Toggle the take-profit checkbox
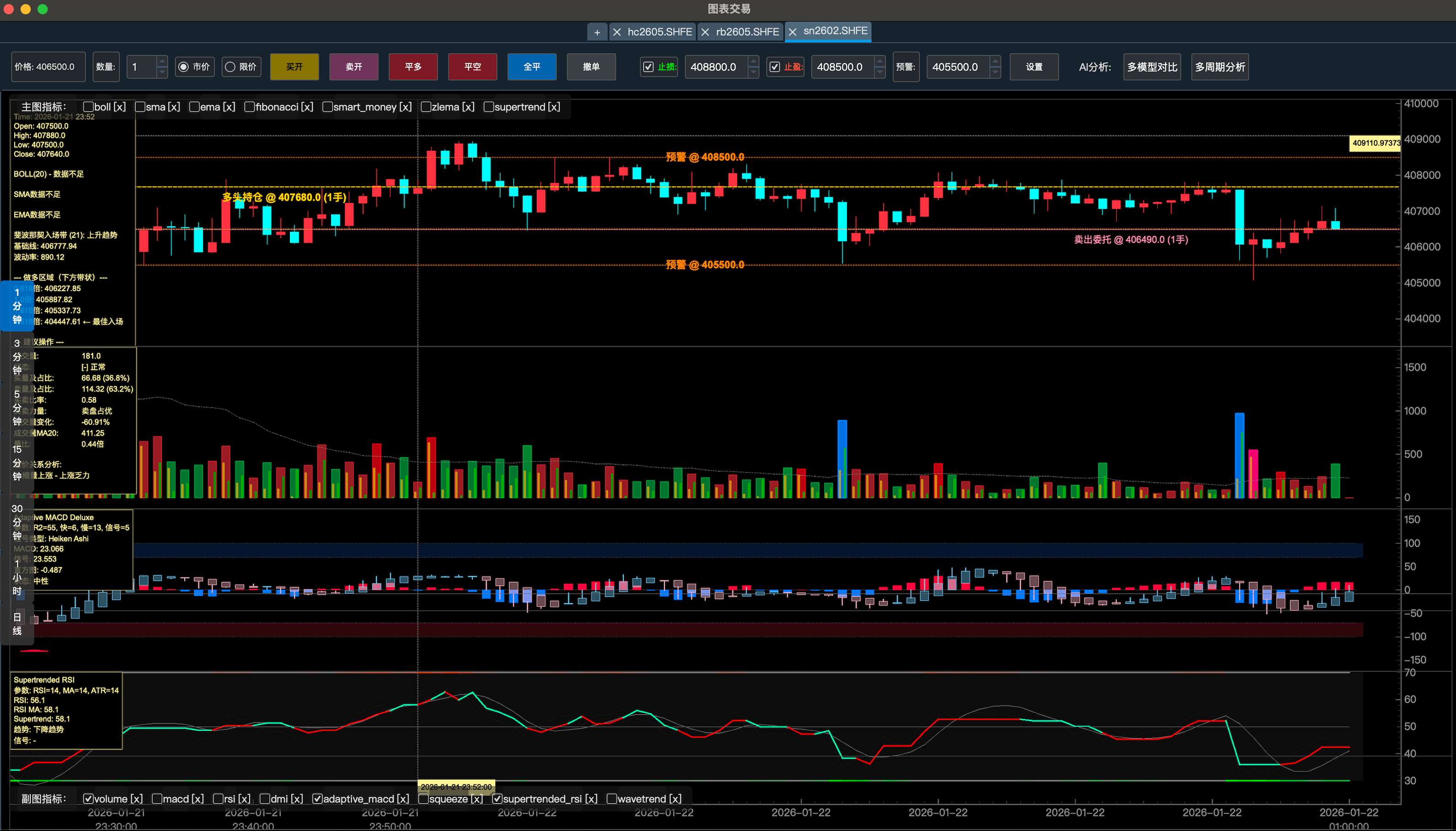 pyautogui.click(x=774, y=67)
